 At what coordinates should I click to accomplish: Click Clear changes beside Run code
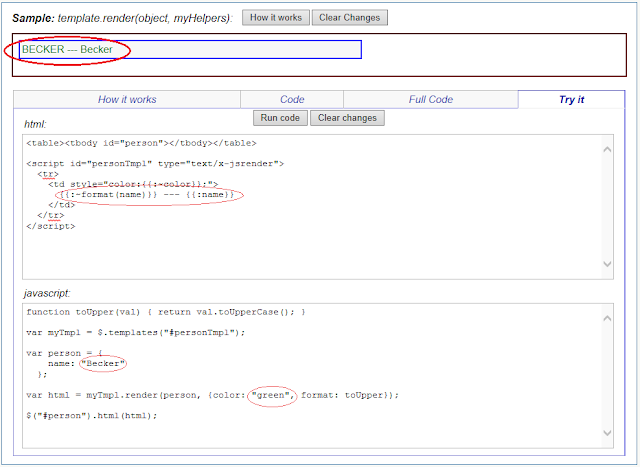point(347,118)
